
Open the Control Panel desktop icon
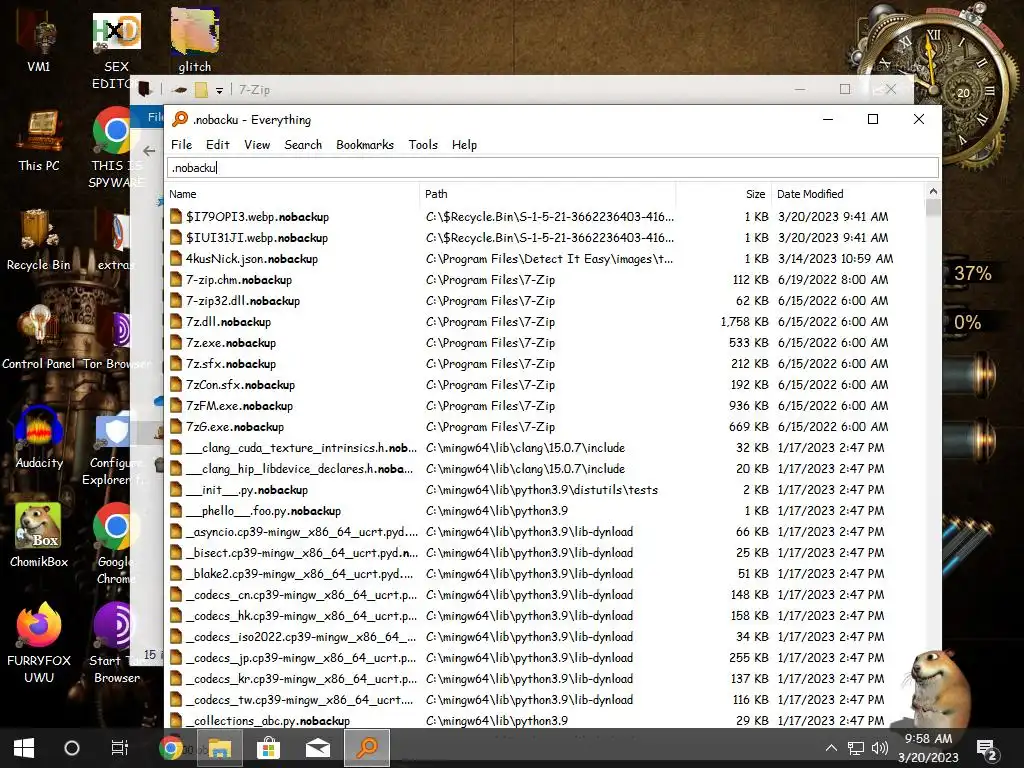[x=39, y=338]
